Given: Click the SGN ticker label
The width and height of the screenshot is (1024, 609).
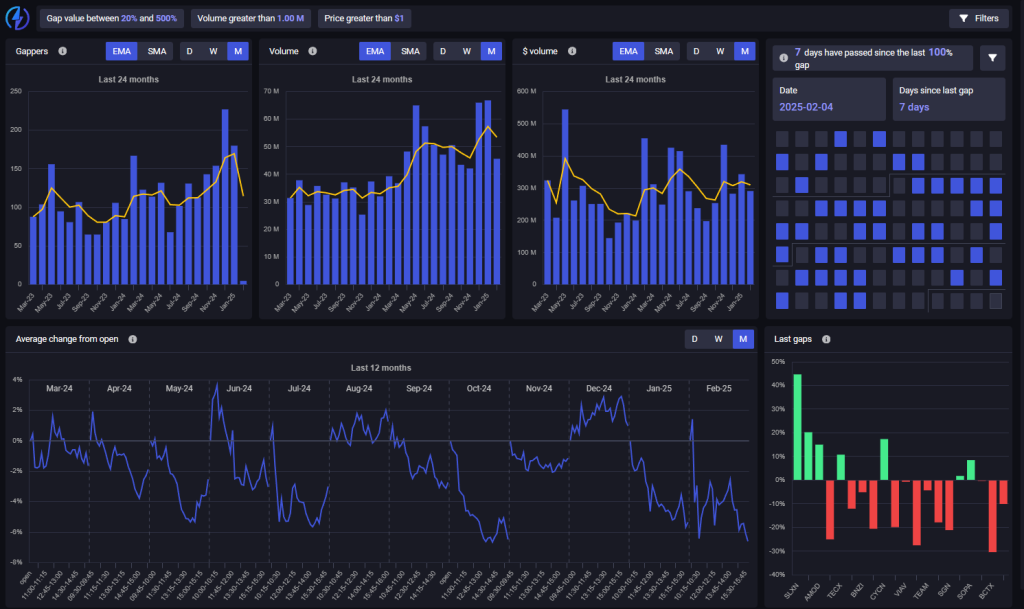Looking at the screenshot, I should tap(944, 590).
